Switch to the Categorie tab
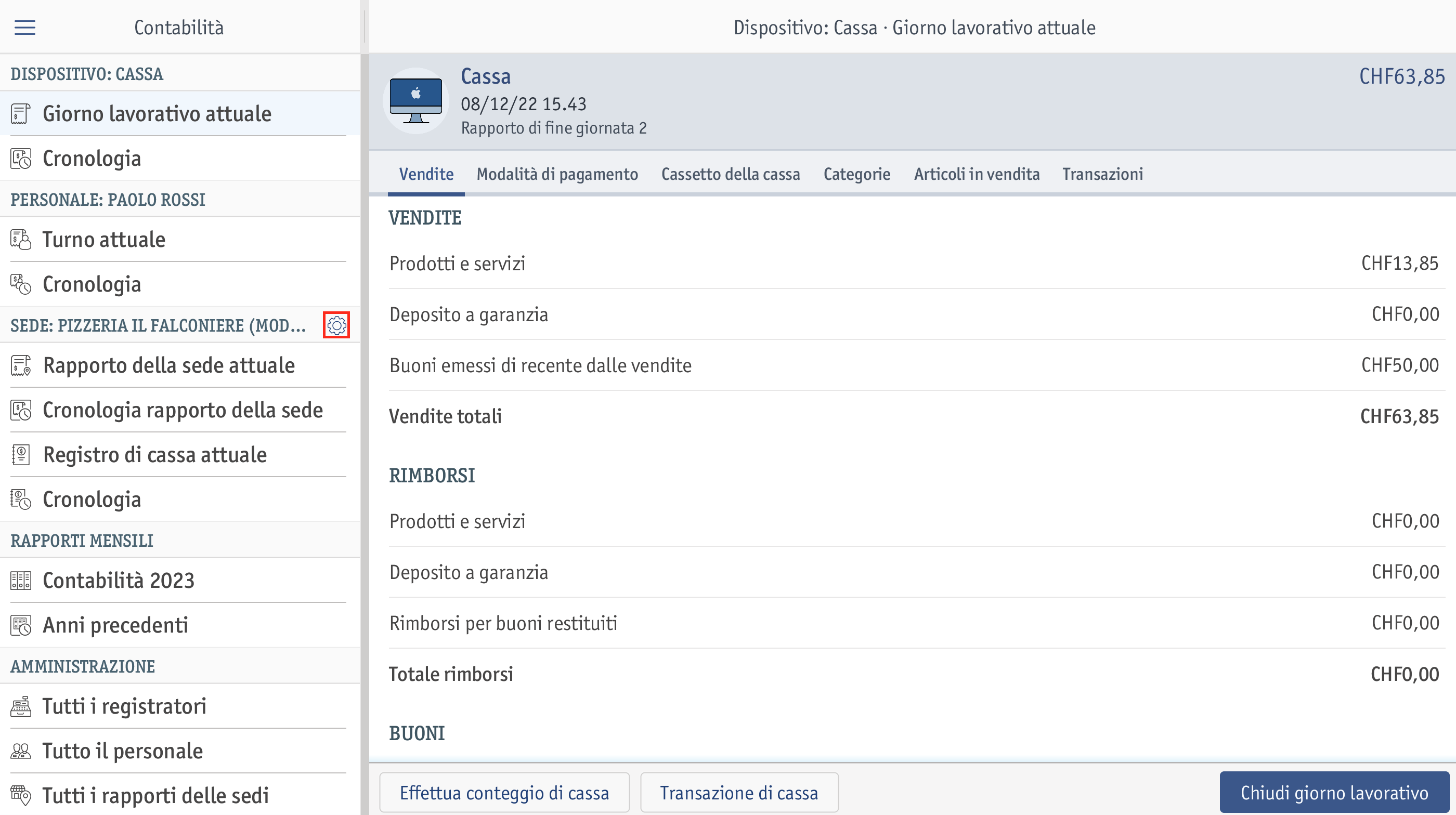This screenshot has width=1456, height=815. point(857,174)
